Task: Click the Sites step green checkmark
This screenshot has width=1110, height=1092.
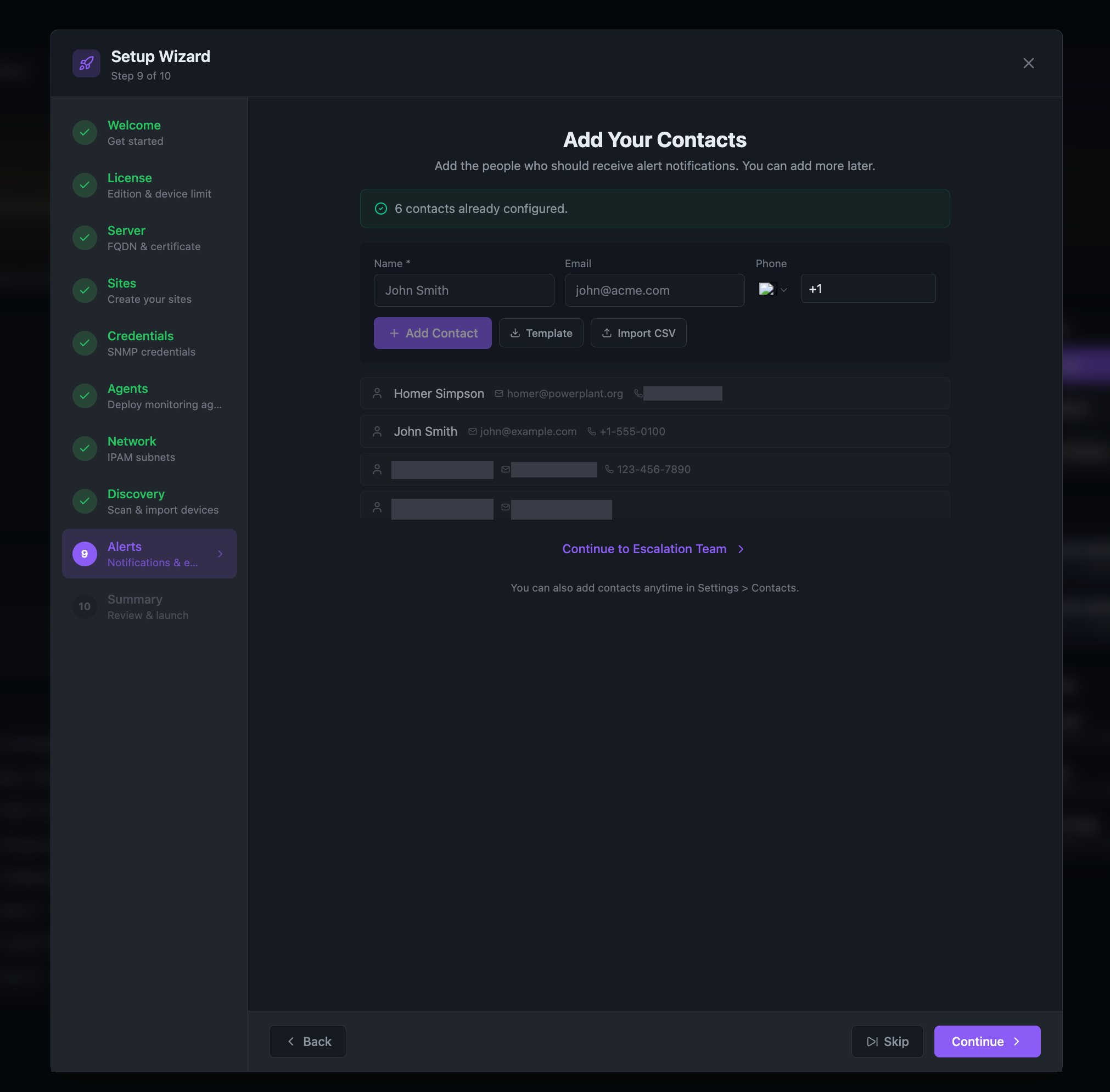Action: [x=85, y=291]
